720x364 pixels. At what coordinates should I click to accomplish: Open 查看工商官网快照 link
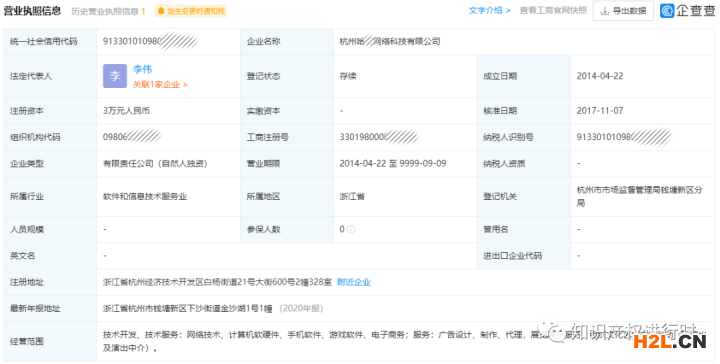[x=553, y=11]
